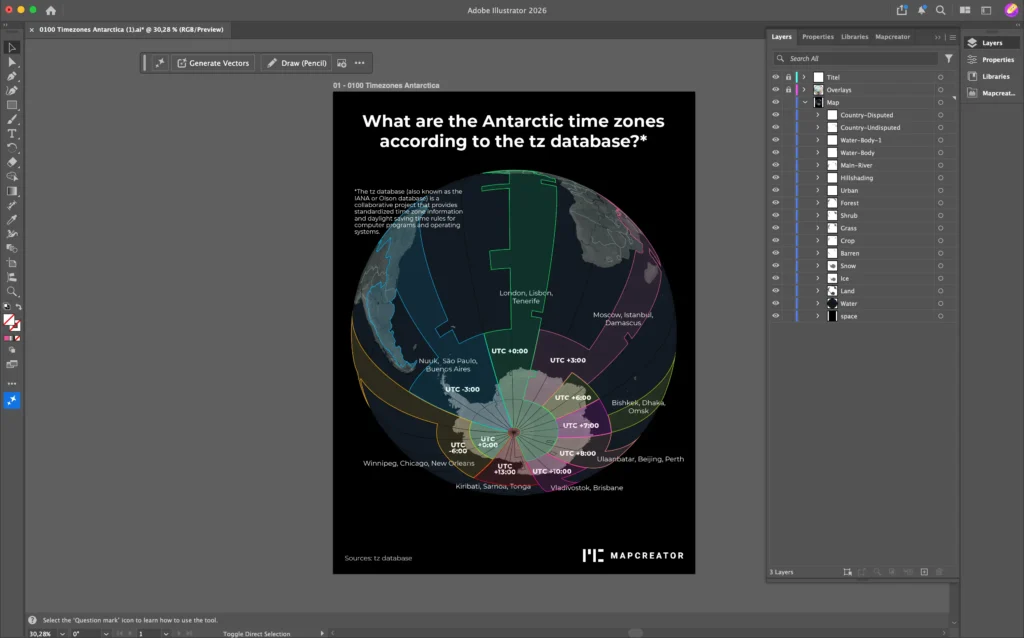Image resolution: width=1024 pixels, height=638 pixels.
Task: Open the Search icon in the title bar
Action: click(940, 10)
